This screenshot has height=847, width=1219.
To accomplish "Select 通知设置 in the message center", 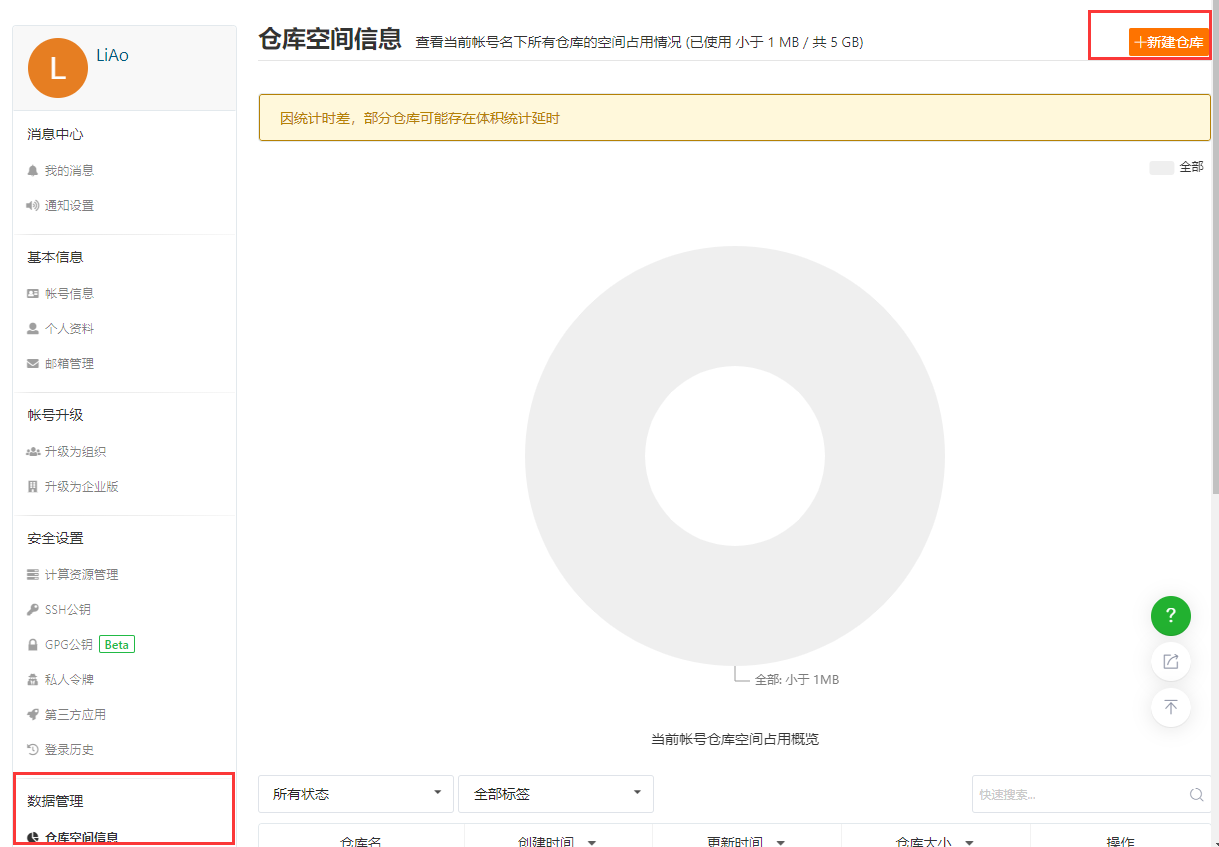I will (68, 205).
